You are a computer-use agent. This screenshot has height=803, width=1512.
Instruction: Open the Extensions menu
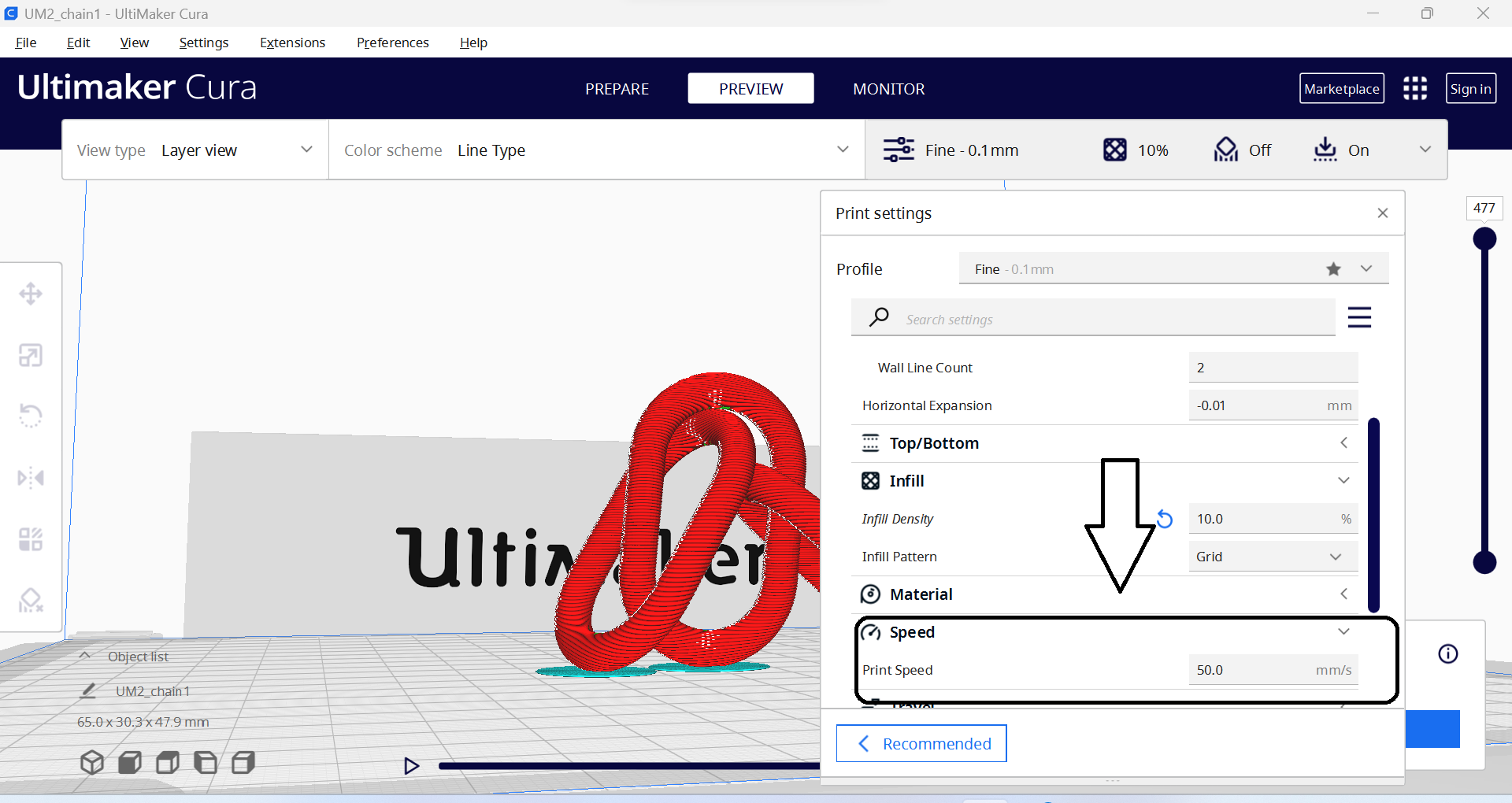(x=292, y=43)
